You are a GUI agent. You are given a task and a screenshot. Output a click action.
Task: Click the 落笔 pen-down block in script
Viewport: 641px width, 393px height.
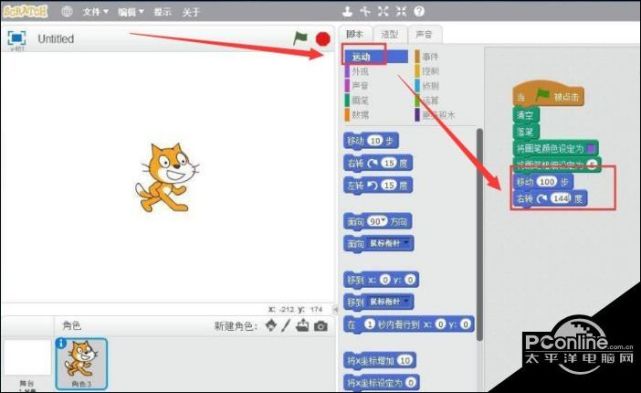526,132
